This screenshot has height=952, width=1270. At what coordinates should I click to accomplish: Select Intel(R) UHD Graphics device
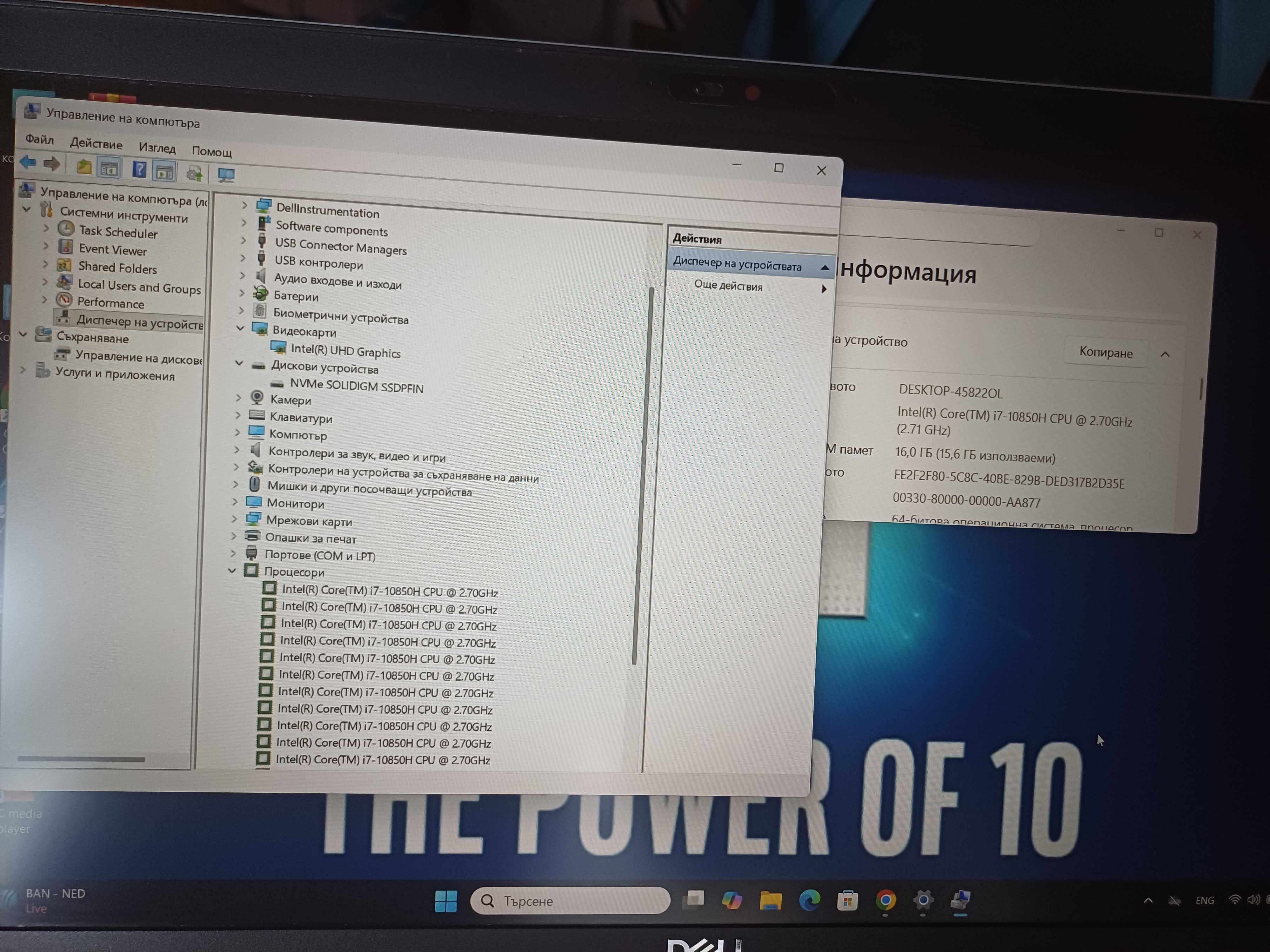click(x=346, y=351)
